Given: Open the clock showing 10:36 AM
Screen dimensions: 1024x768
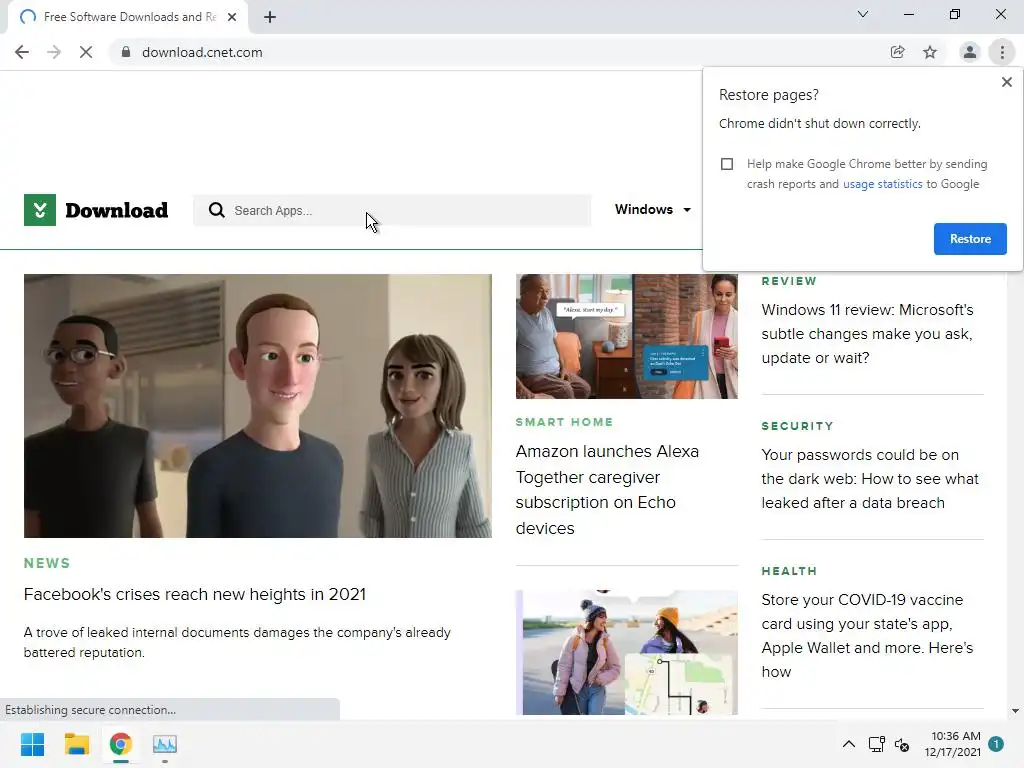Looking at the screenshot, I should pyautogui.click(x=953, y=744).
